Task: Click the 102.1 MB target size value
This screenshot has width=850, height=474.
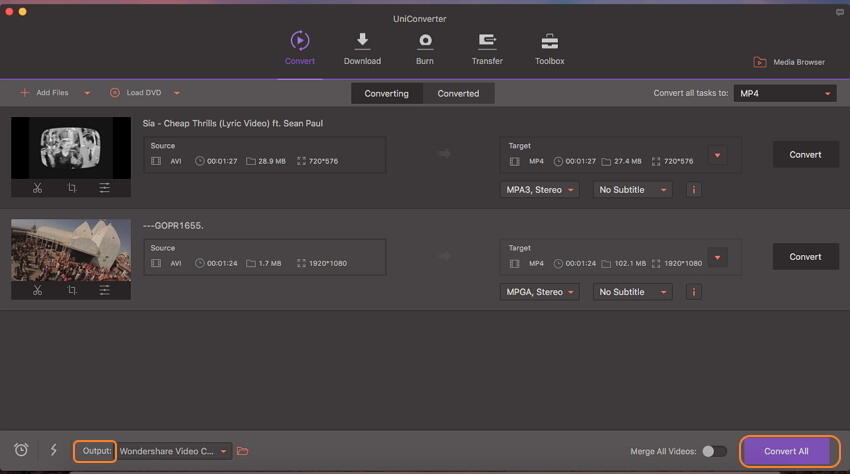Action: [x=630, y=264]
